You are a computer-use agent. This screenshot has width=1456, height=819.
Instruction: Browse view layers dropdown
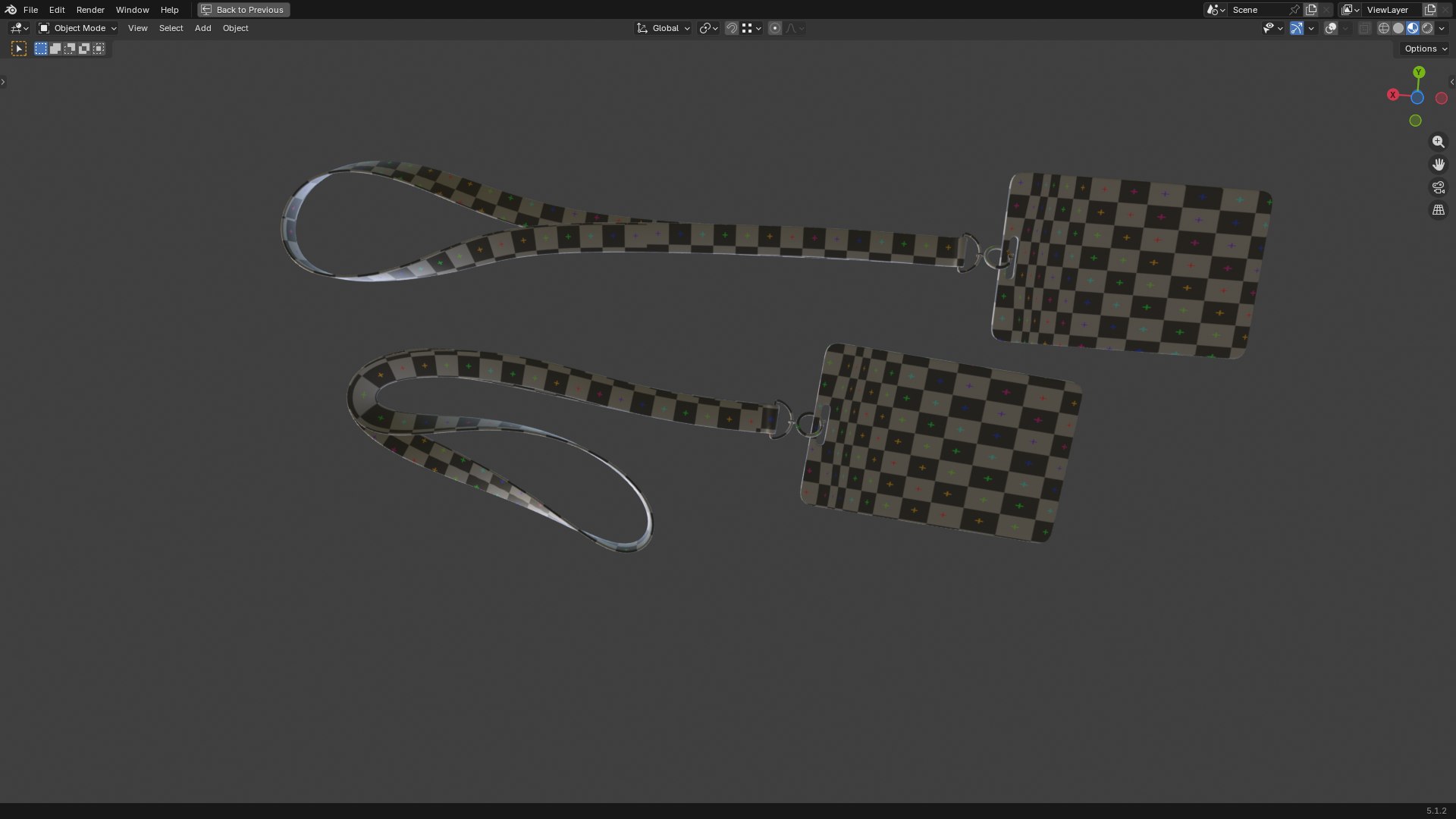tap(1350, 10)
